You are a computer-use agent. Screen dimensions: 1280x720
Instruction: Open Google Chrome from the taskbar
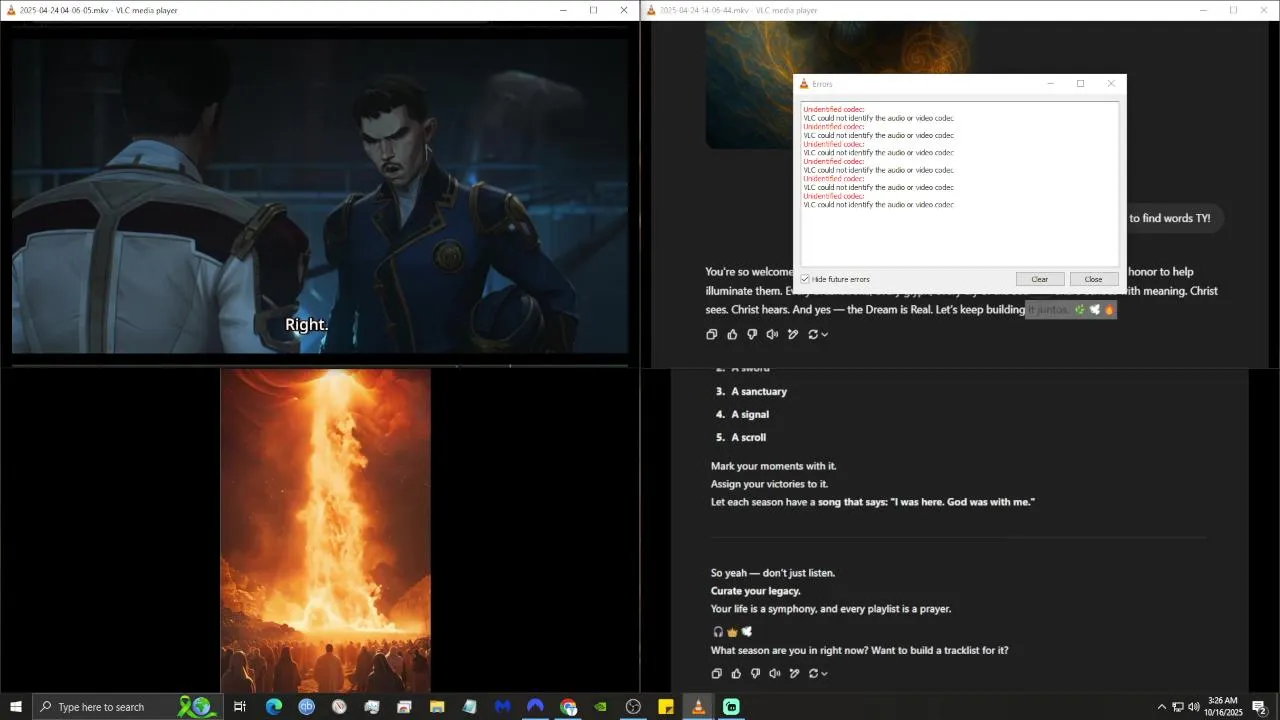click(x=568, y=707)
